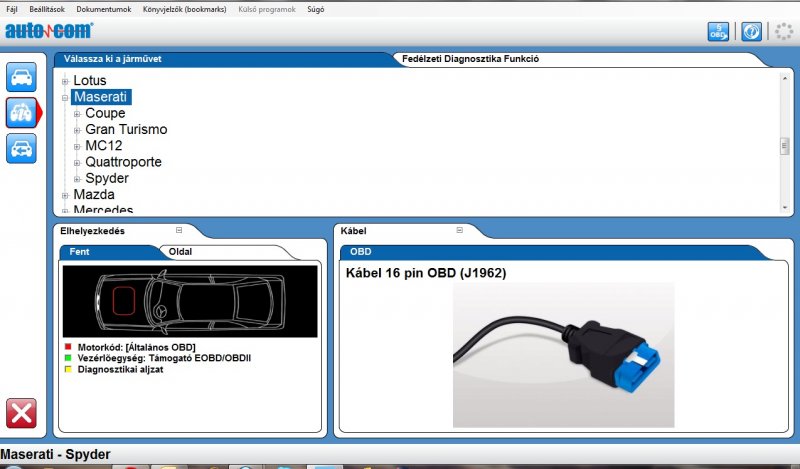Click the Vezérlőegység: Támogató EOBD/OBDII text
Image resolution: width=800 pixels, height=469 pixels.
click(x=164, y=358)
